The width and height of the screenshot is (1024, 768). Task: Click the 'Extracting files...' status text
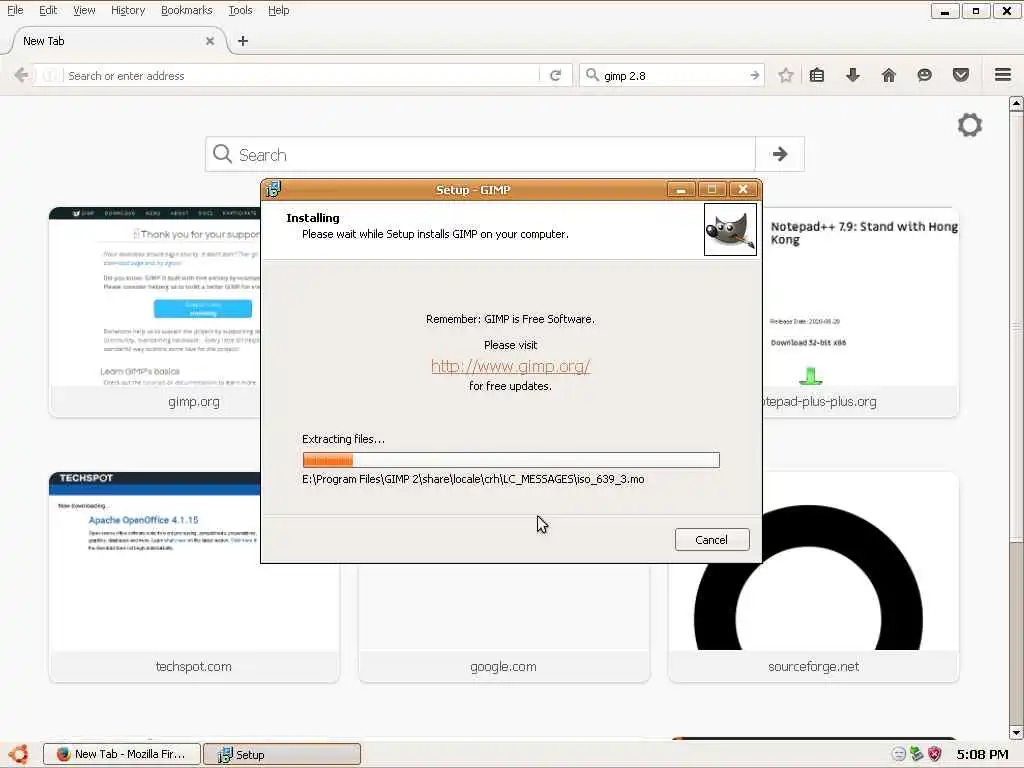coord(344,439)
